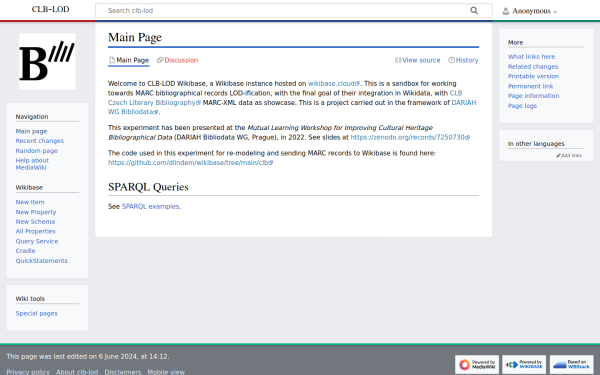The image size is (600, 375).
Task: Open Help about MediaWiki link
Action: [x=32, y=164]
